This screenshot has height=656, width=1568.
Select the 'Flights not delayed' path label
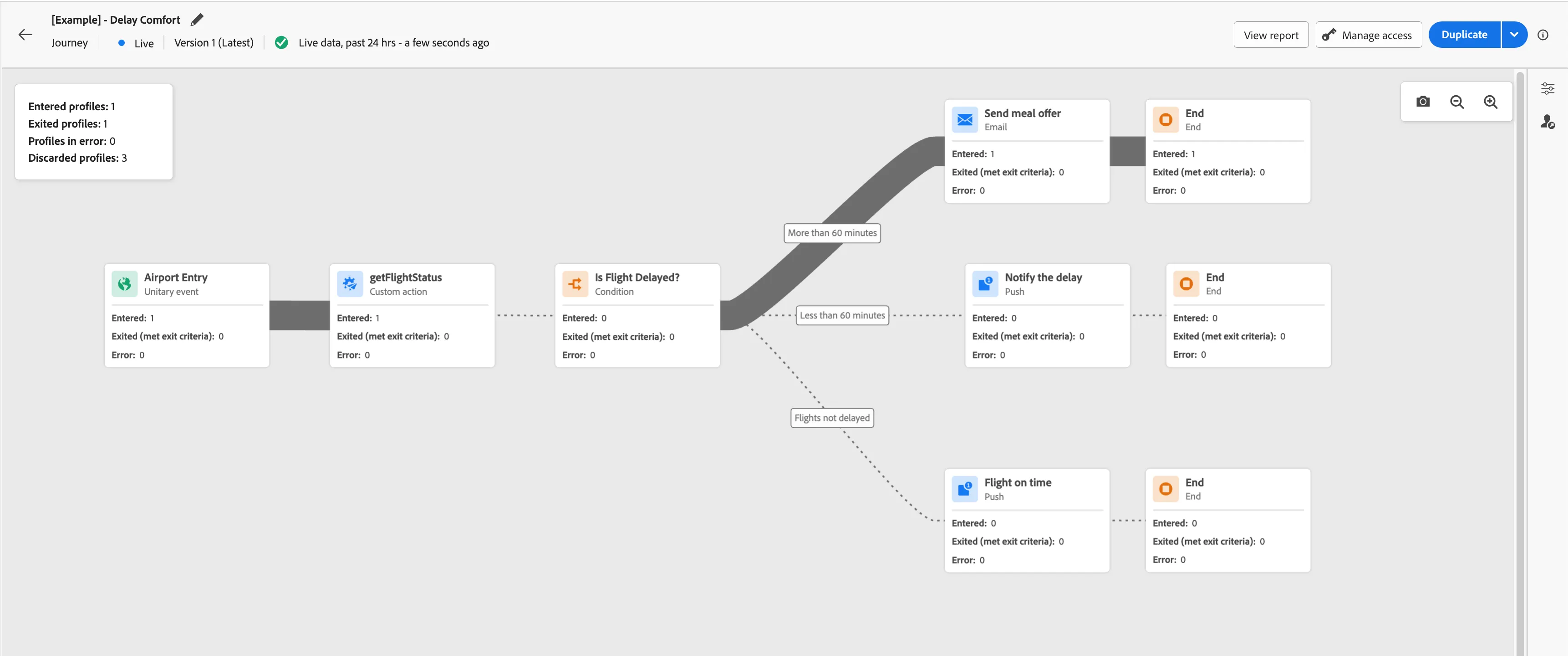tap(831, 418)
